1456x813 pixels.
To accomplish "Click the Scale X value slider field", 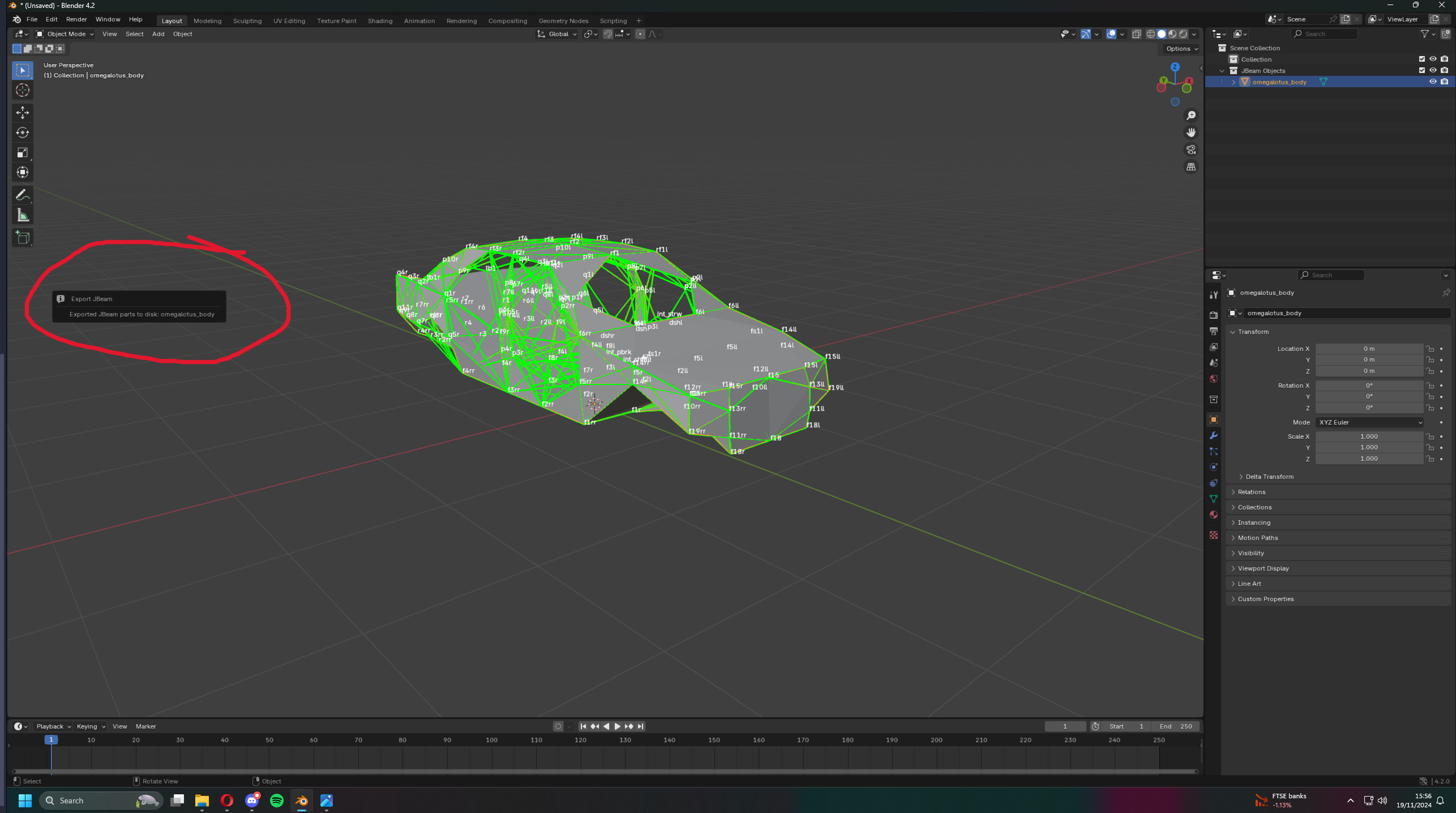I will click(1369, 437).
